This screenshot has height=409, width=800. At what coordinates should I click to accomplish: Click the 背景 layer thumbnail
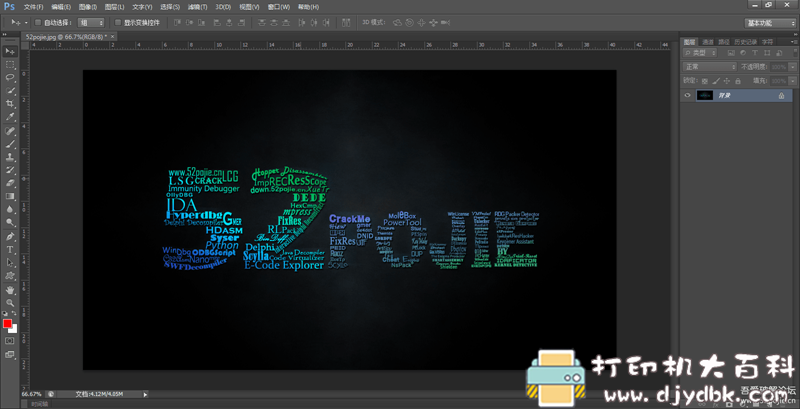pyautogui.click(x=704, y=95)
